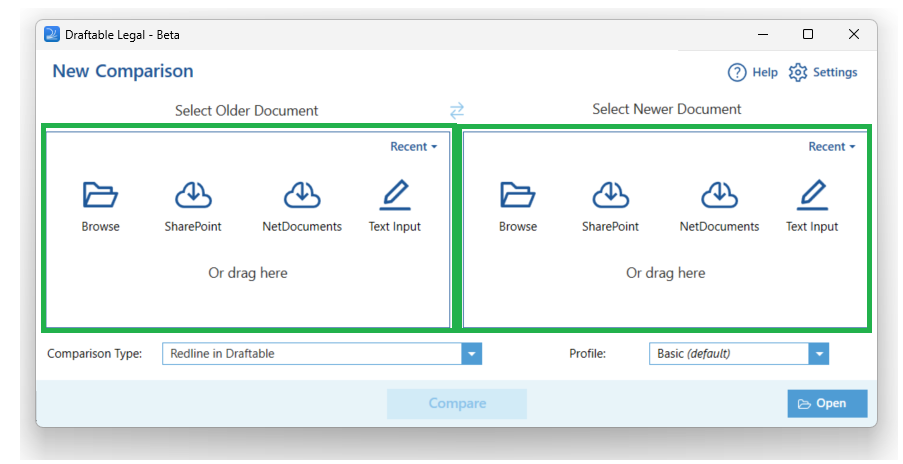Click SharePoint cloud icon for newer document

[x=610, y=195]
